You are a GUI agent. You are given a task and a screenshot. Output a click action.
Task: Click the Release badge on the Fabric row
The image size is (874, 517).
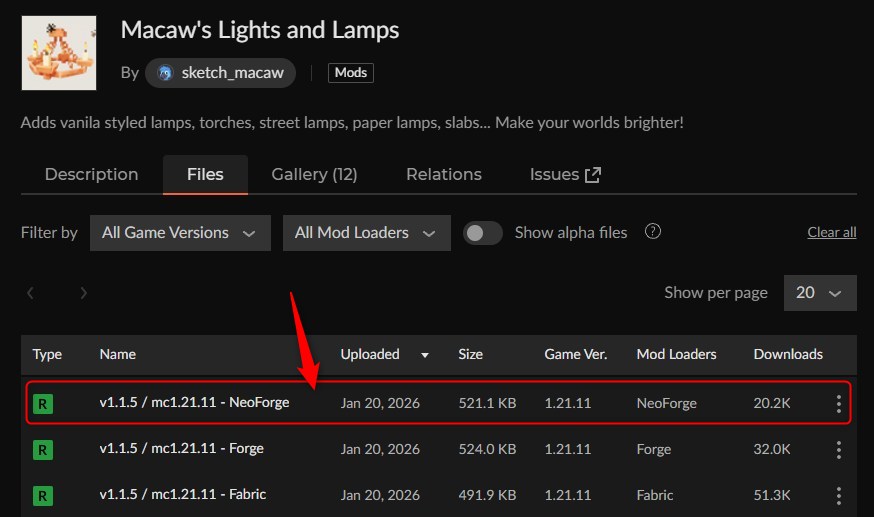pyautogui.click(x=43, y=495)
